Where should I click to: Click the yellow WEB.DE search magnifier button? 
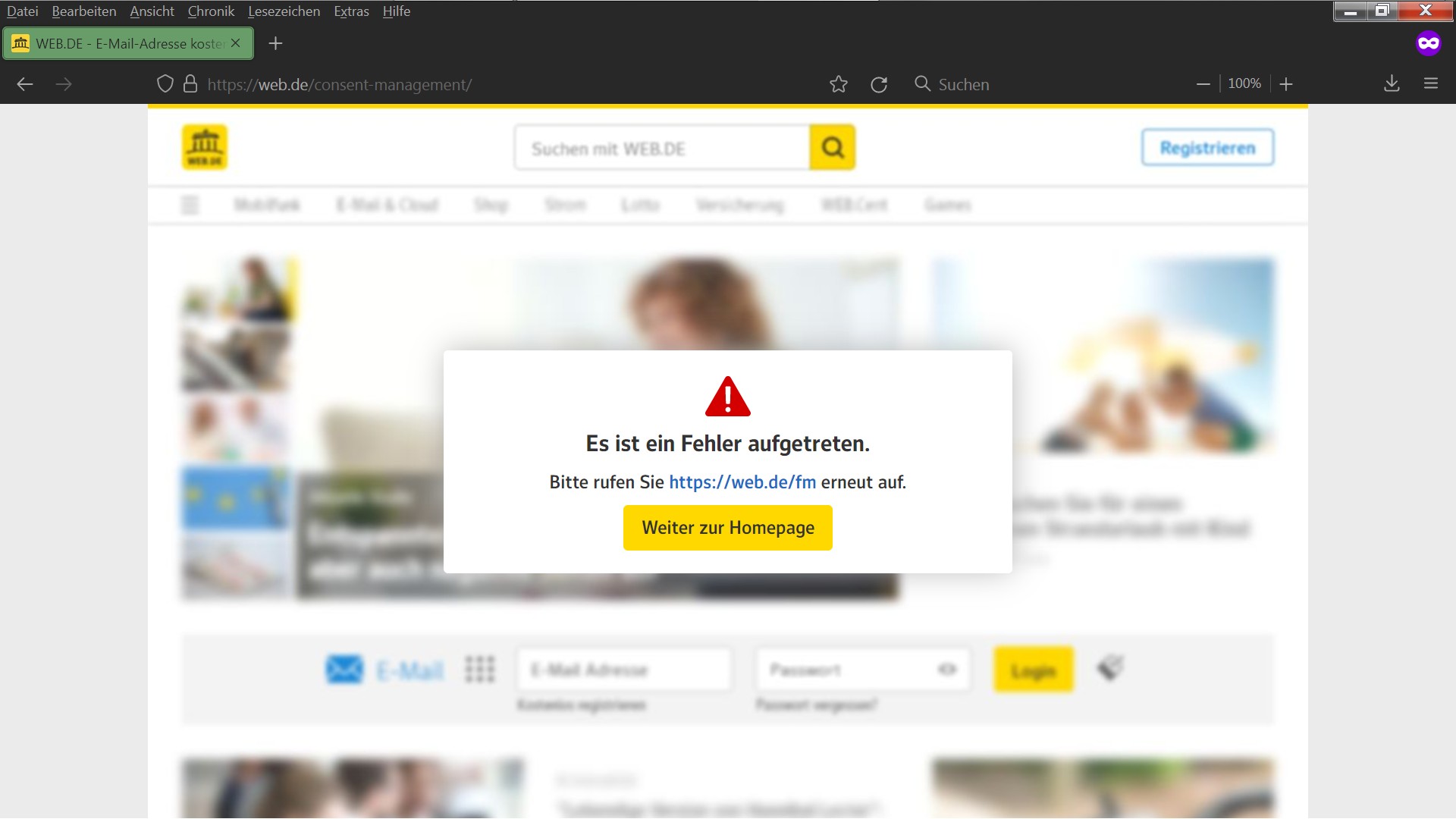click(x=833, y=147)
